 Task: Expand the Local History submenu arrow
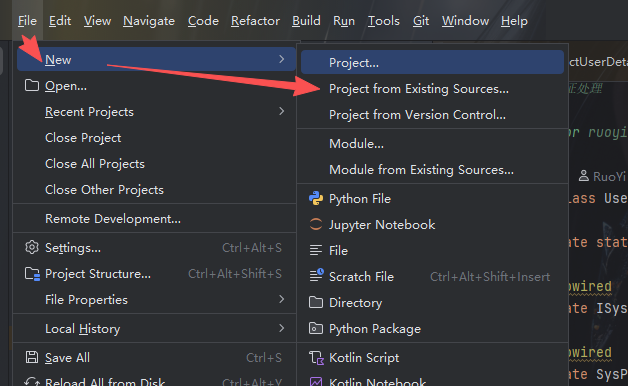pos(282,328)
